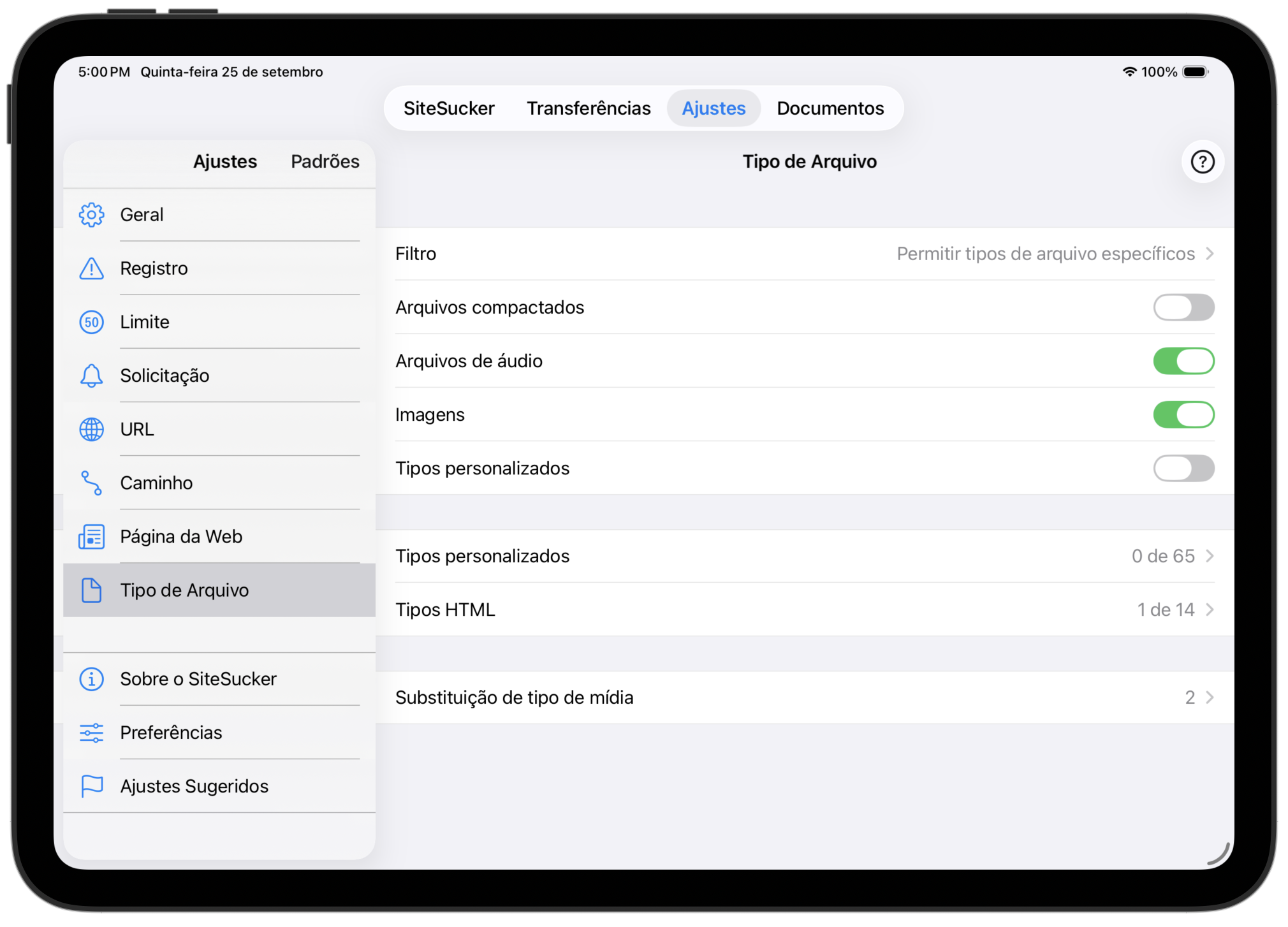Click the Solicitação bell icon

(x=92, y=376)
